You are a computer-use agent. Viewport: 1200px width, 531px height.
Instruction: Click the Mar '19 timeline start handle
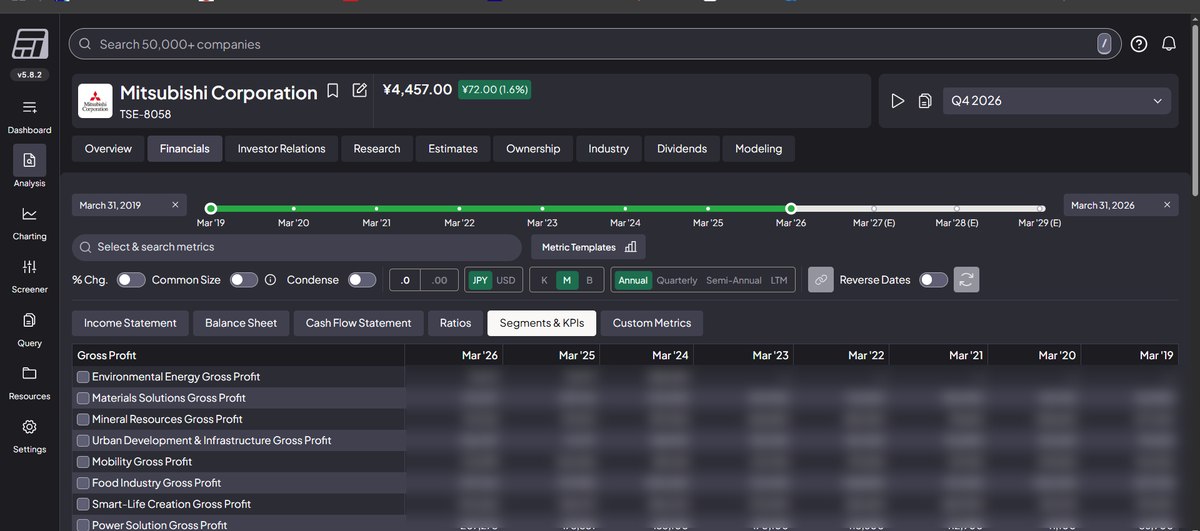pos(210,209)
